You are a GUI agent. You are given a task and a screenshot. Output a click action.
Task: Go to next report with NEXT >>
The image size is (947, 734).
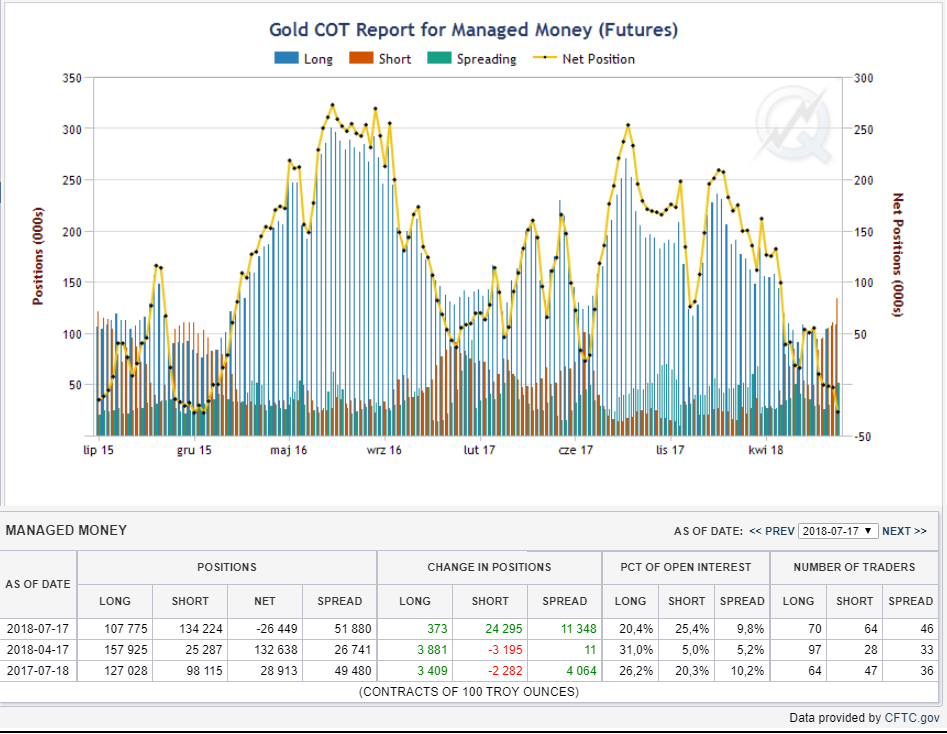(x=904, y=531)
